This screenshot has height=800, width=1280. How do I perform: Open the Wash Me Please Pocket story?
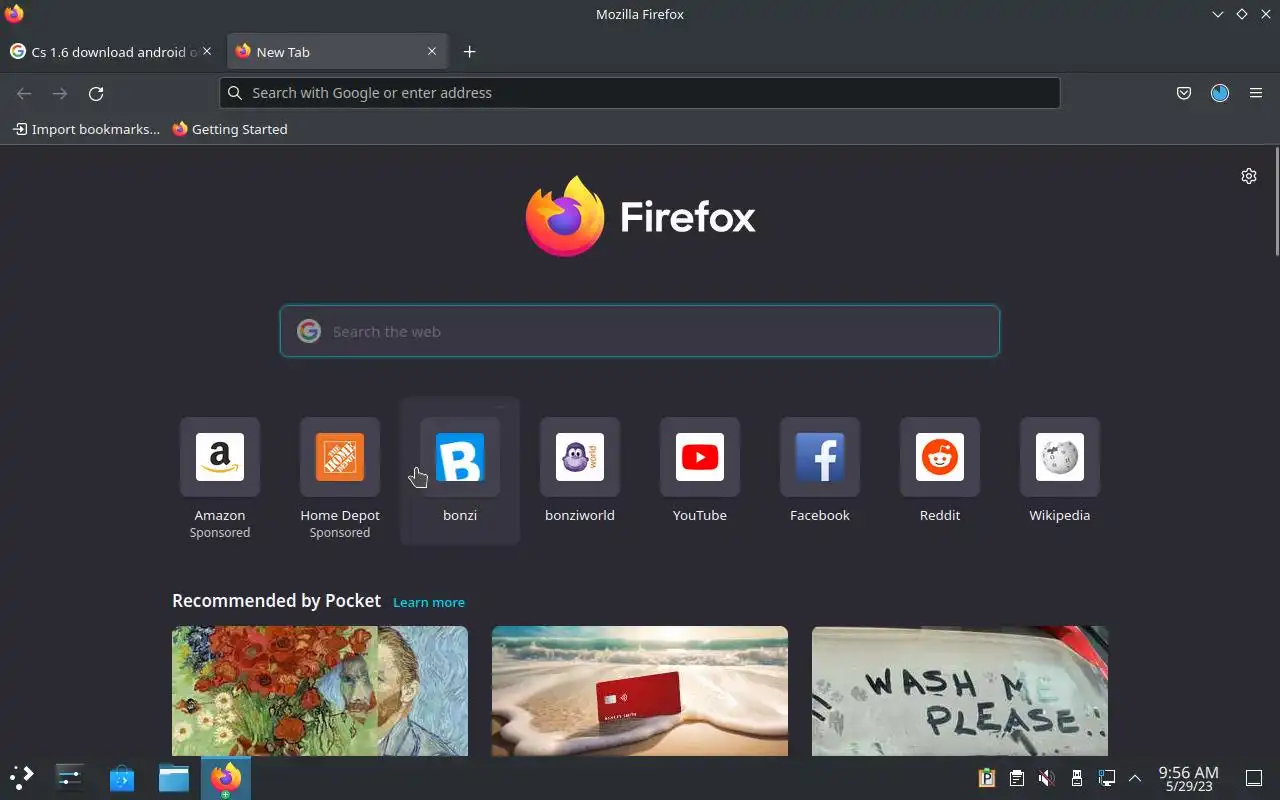(x=960, y=690)
